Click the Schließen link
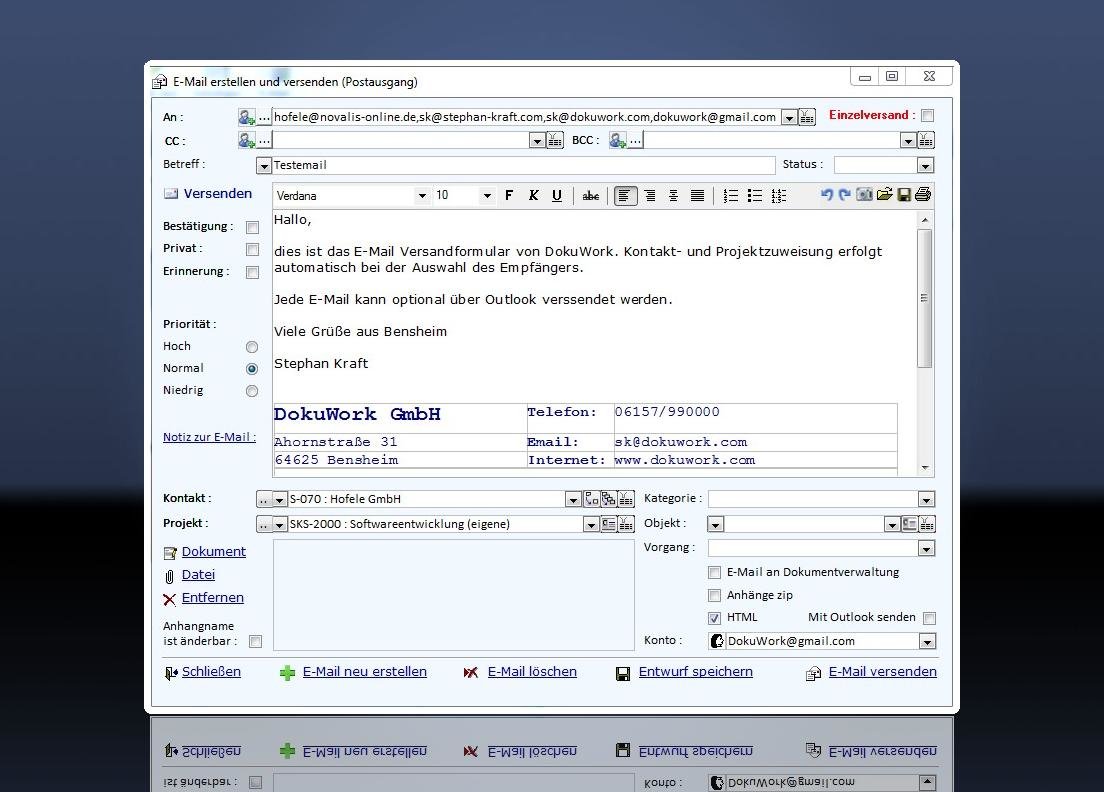Image resolution: width=1104 pixels, height=792 pixels. pos(211,672)
